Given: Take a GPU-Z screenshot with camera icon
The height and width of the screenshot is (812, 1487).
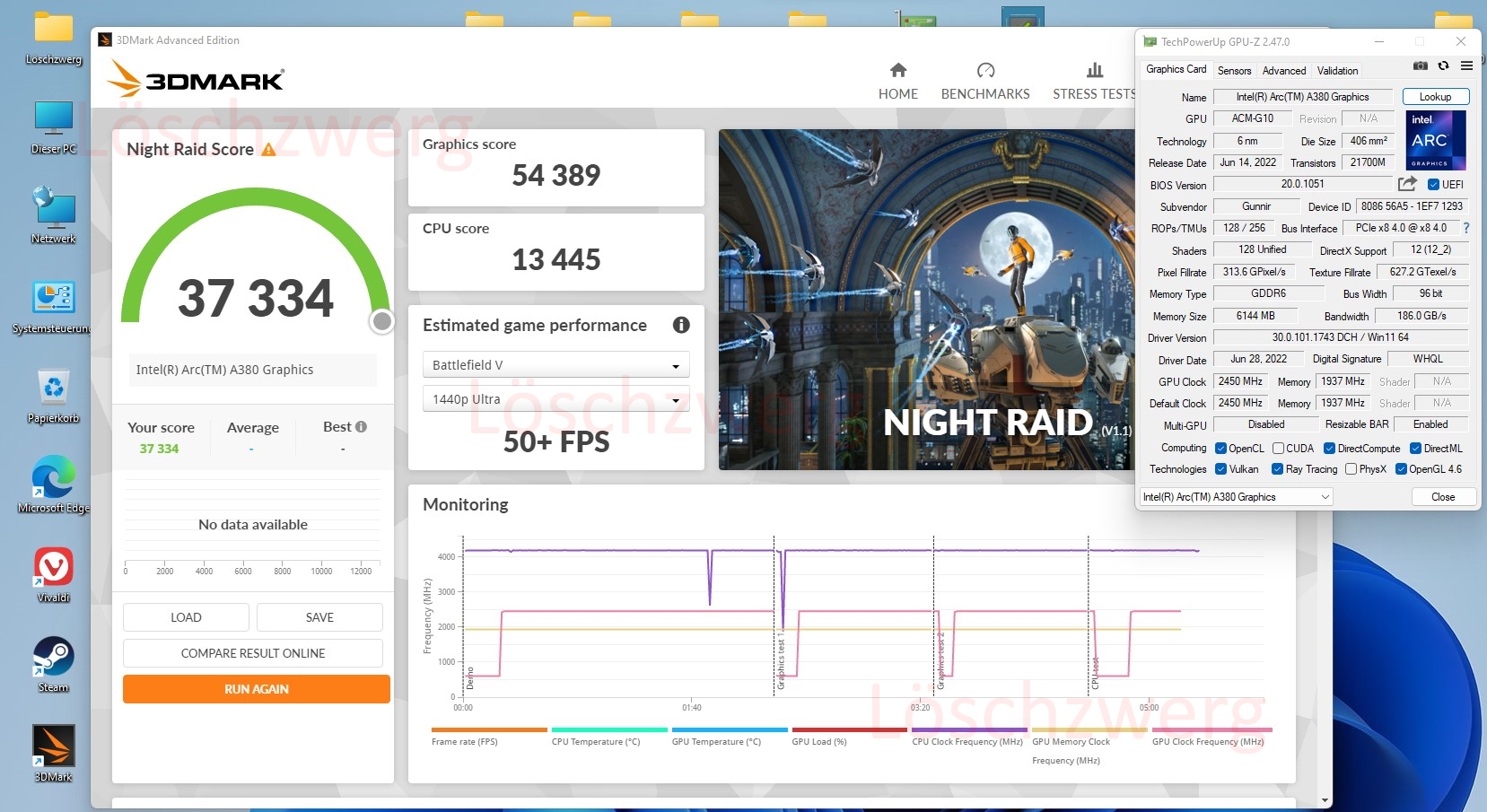Looking at the screenshot, I should click(1421, 65).
